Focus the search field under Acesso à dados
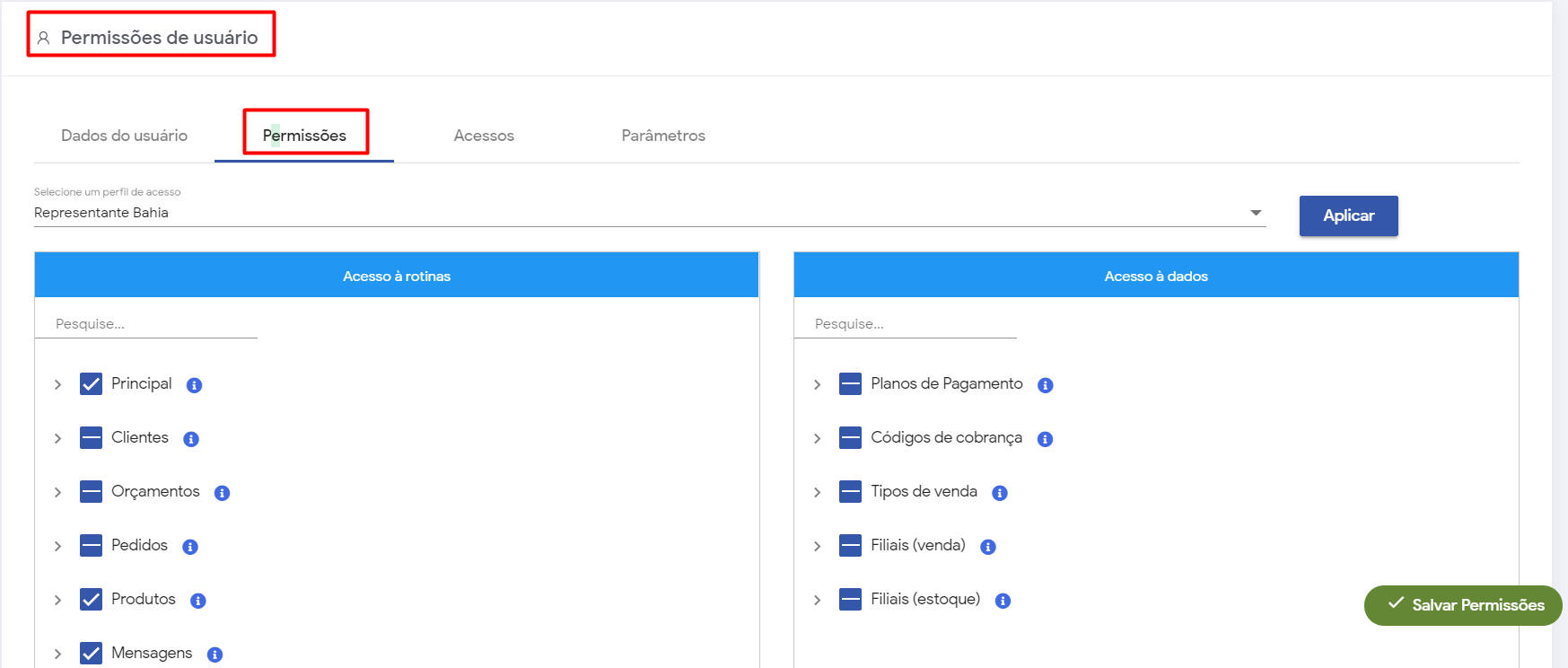 tap(905, 324)
